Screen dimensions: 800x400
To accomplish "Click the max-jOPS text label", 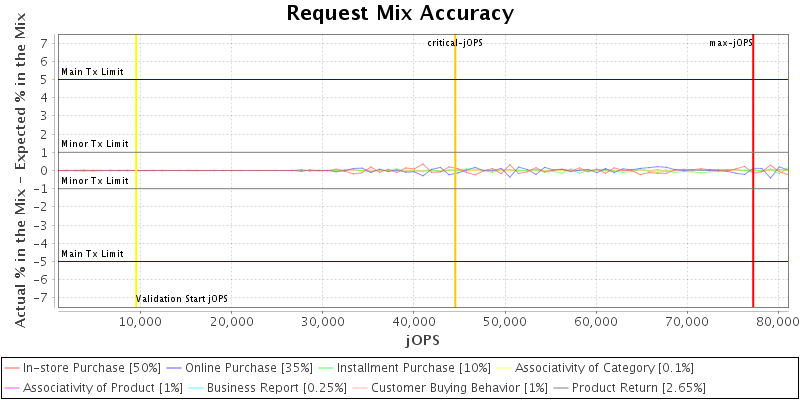I will tap(730, 43).
